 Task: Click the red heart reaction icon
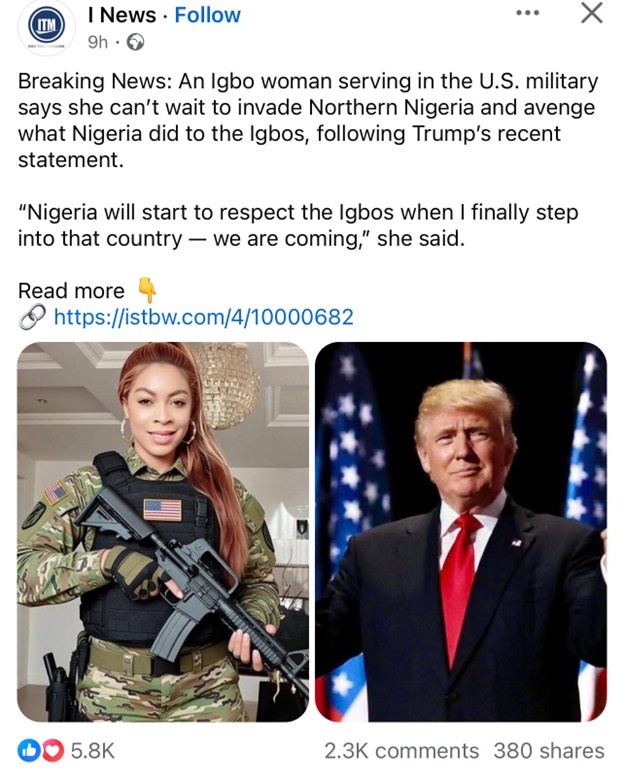coord(53,751)
